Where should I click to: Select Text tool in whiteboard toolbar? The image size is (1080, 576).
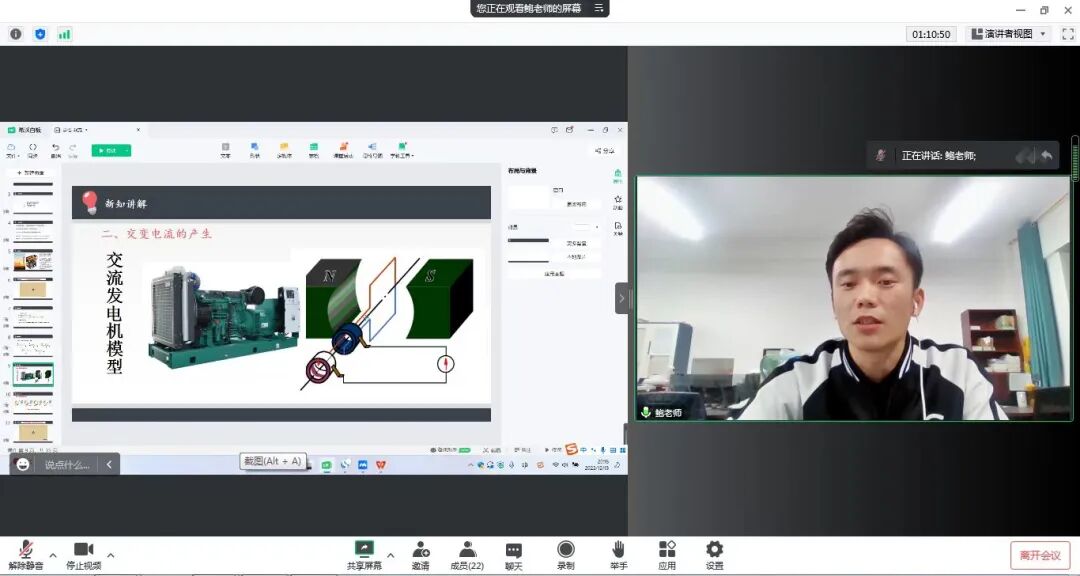[225, 150]
